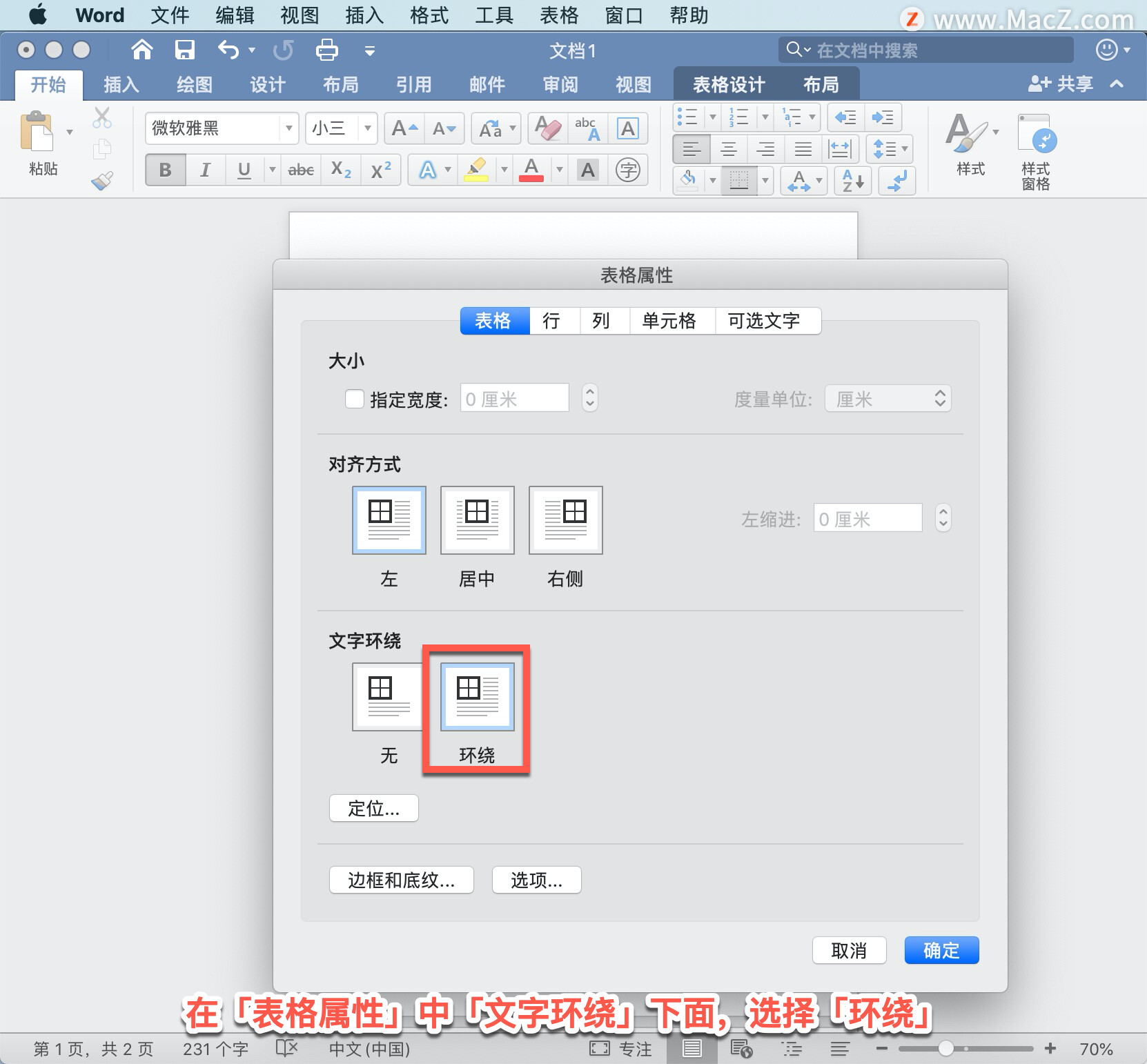Expand the underline style dropdown arrow

click(272, 170)
